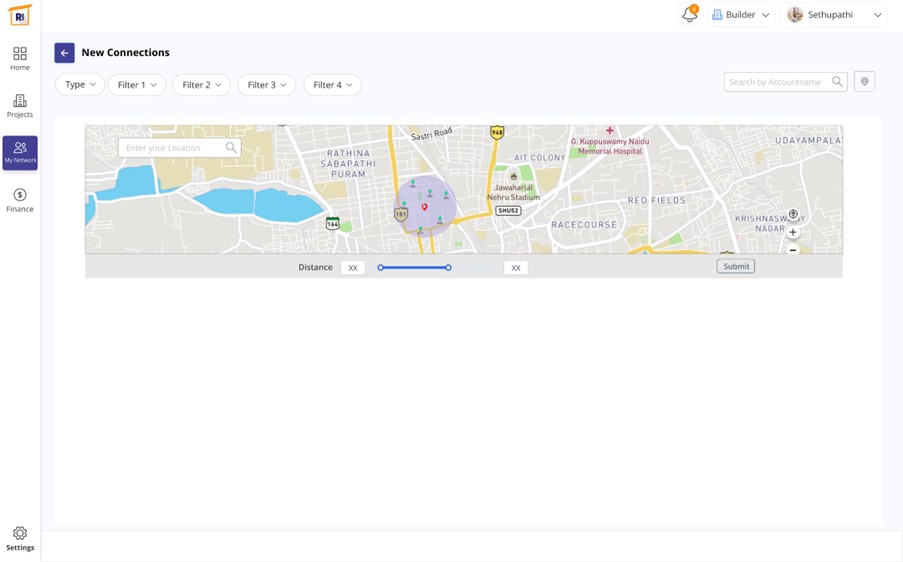Click the back arrow beside New Connections
Screen dimensions: 903x562
(x=64, y=53)
